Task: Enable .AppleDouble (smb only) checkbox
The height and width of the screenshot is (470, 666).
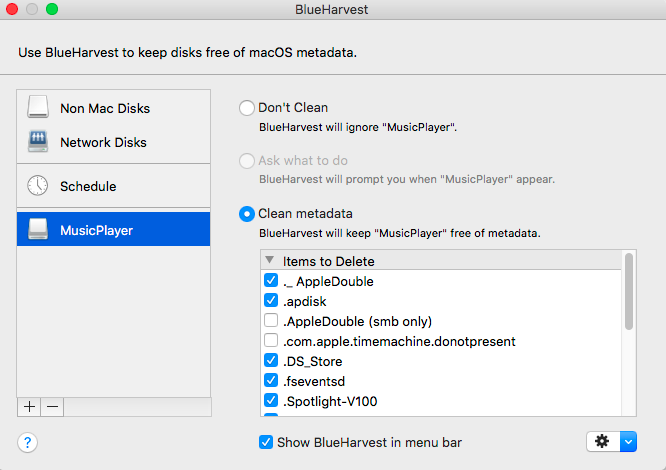Action: (x=271, y=320)
